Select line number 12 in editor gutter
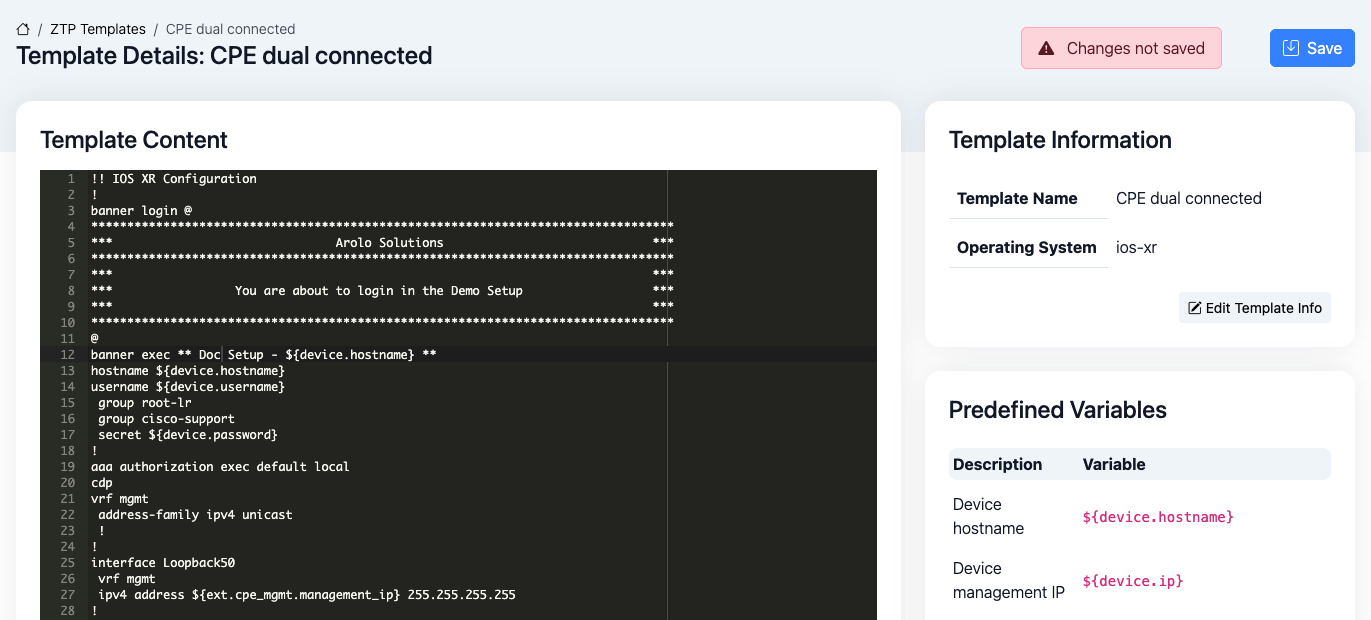Viewport: 1371px width, 620px height. pyautogui.click(x=68, y=355)
